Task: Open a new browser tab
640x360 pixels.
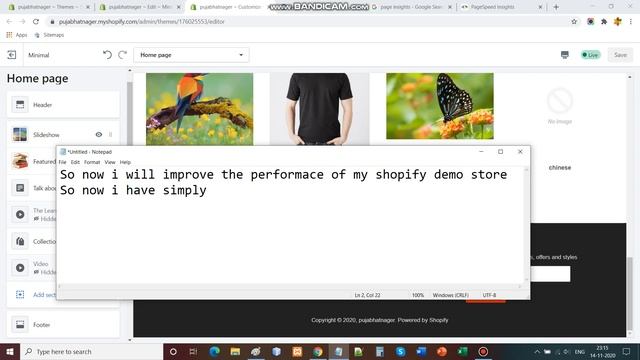Action: tap(556, 7)
